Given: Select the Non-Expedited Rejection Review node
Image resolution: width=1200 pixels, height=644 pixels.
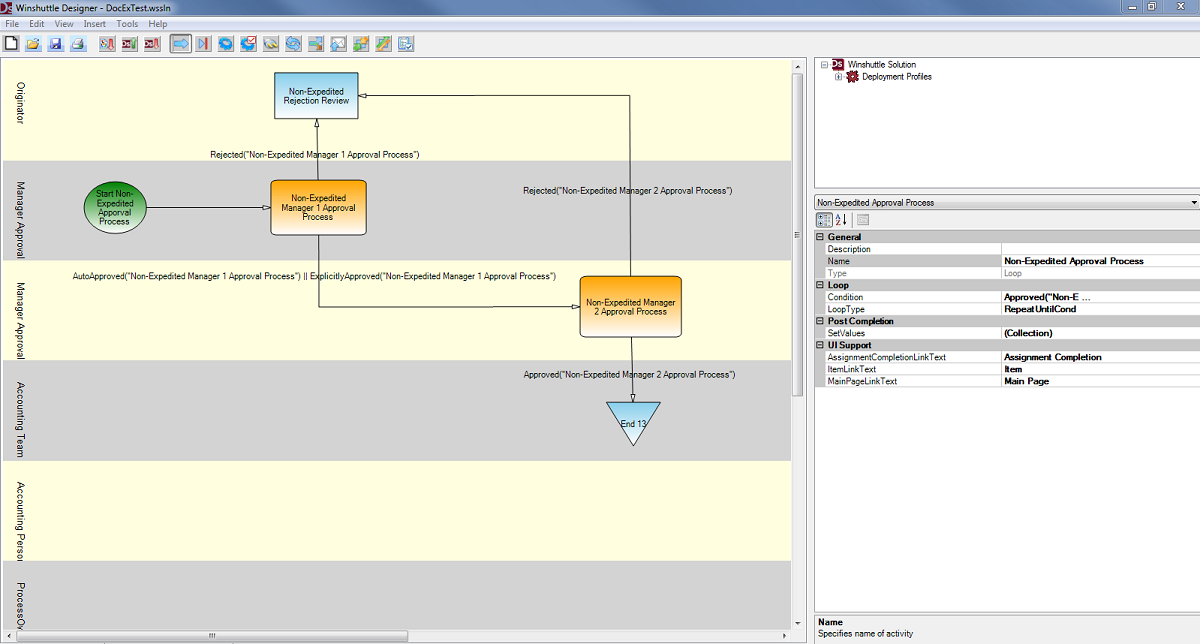Looking at the screenshot, I should [316, 96].
